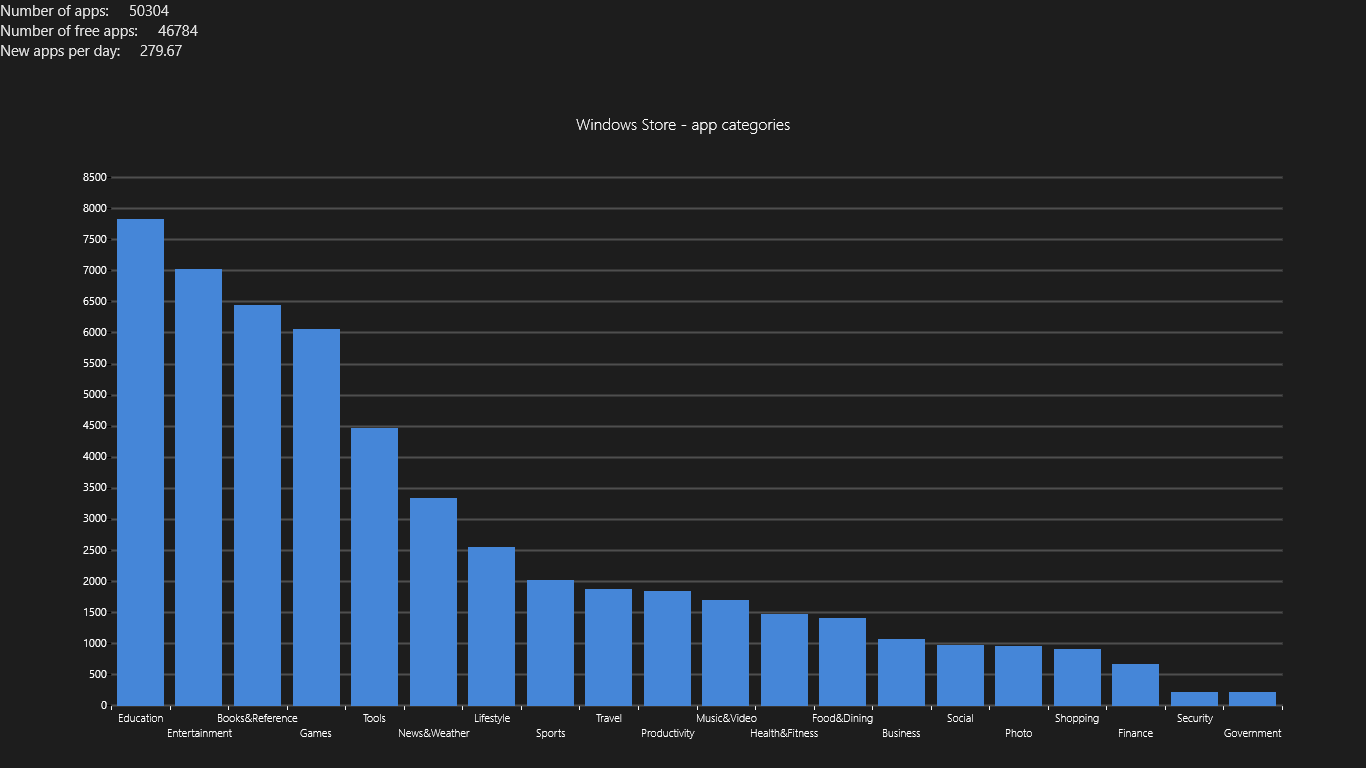
Task: Click the 'Number of free apps' label
Action: (x=69, y=31)
